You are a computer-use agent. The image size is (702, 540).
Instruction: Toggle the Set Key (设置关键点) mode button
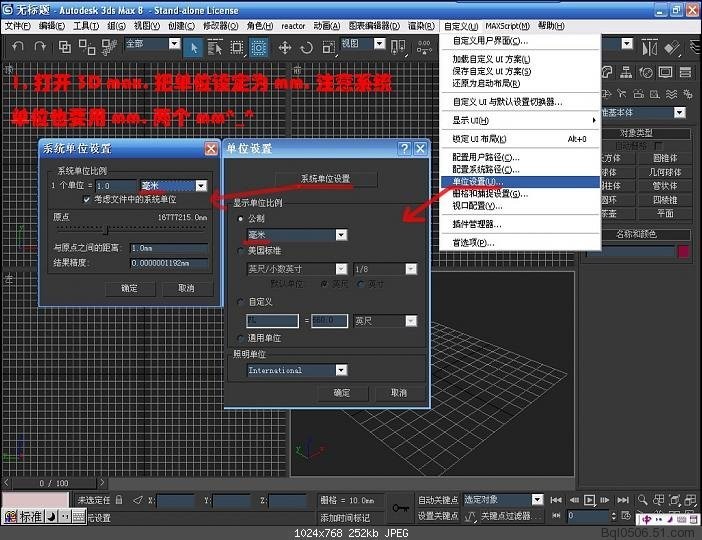(x=437, y=516)
